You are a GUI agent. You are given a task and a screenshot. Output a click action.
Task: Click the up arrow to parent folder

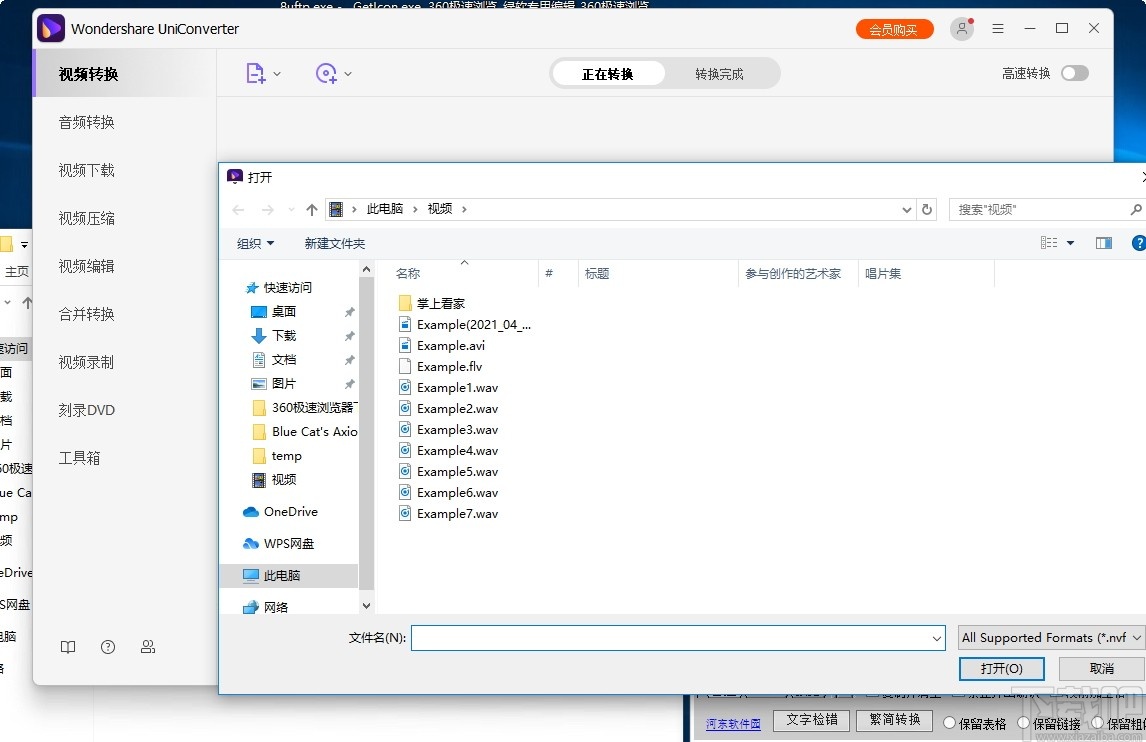coord(311,209)
